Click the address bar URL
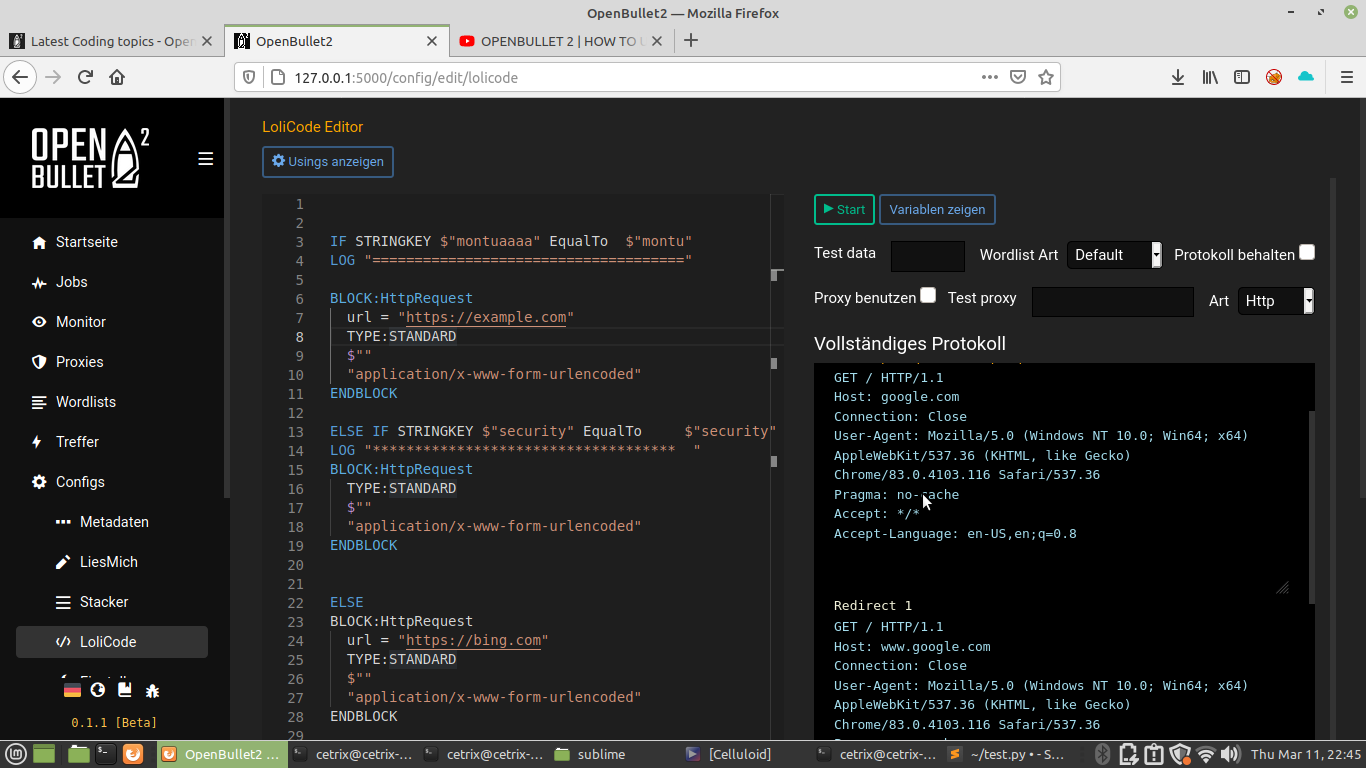This screenshot has width=1366, height=768. (x=406, y=77)
